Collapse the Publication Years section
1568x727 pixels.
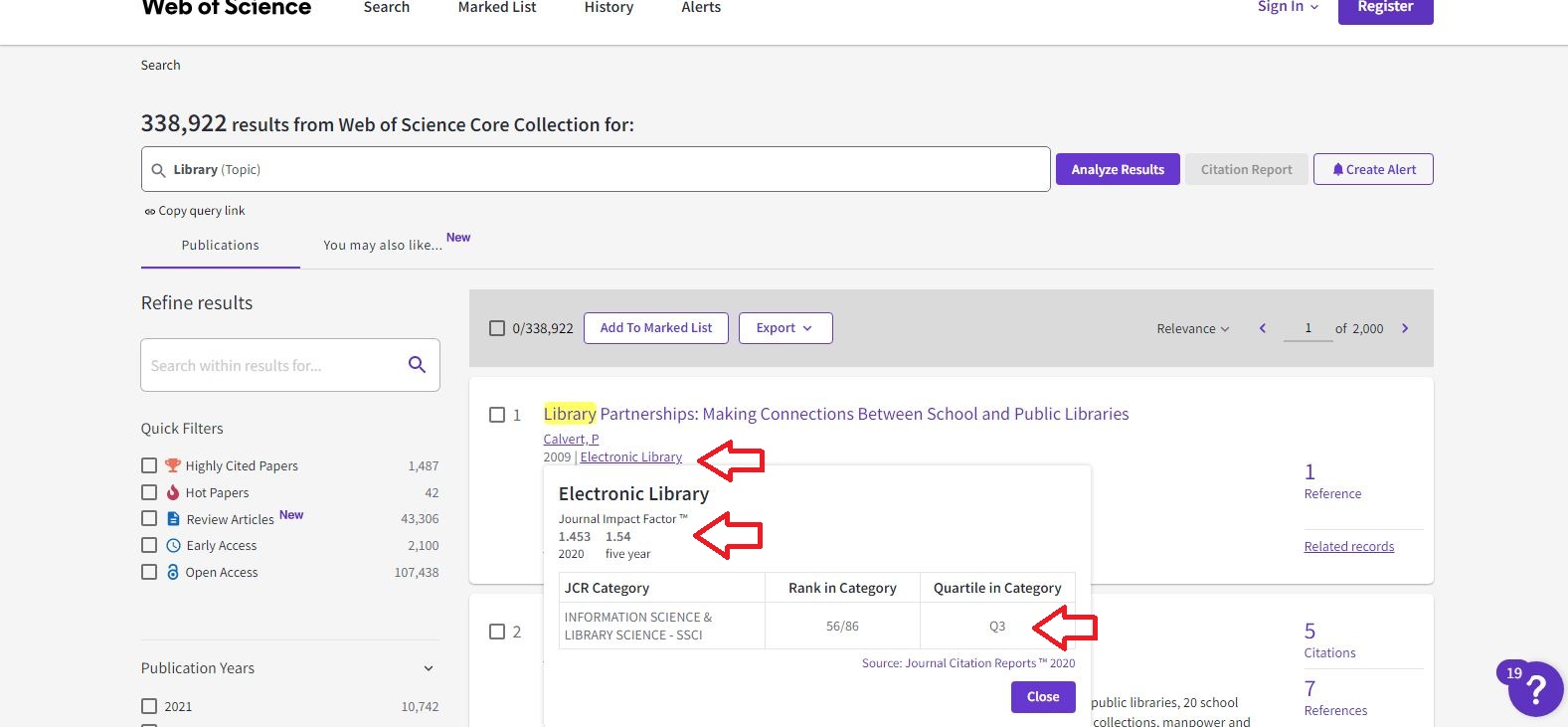[429, 668]
